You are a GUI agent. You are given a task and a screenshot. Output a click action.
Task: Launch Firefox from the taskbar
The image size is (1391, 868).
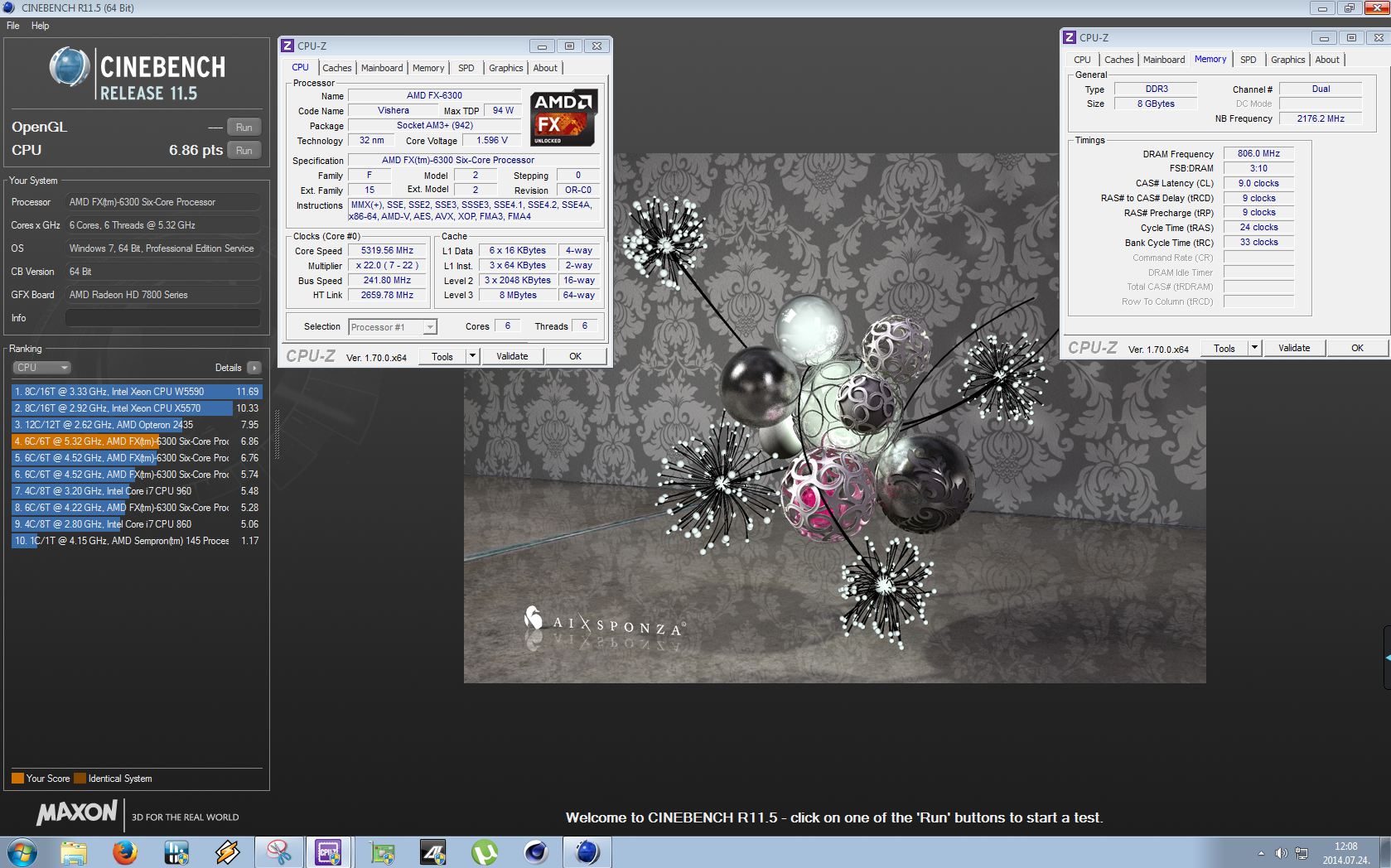(x=125, y=852)
